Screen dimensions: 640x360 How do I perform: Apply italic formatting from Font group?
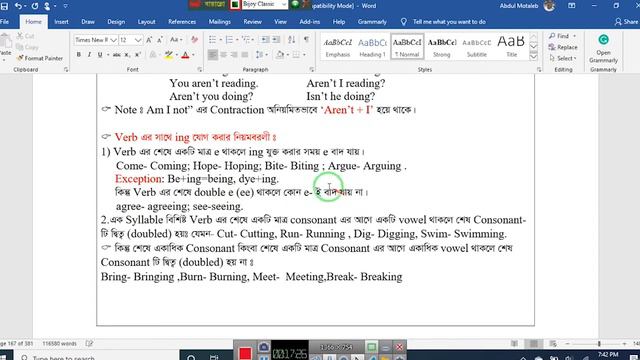click(89, 55)
